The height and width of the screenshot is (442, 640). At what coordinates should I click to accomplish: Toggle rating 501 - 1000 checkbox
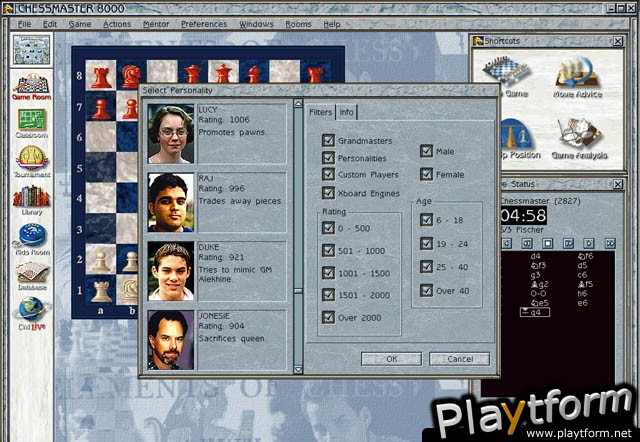tap(329, 250)
